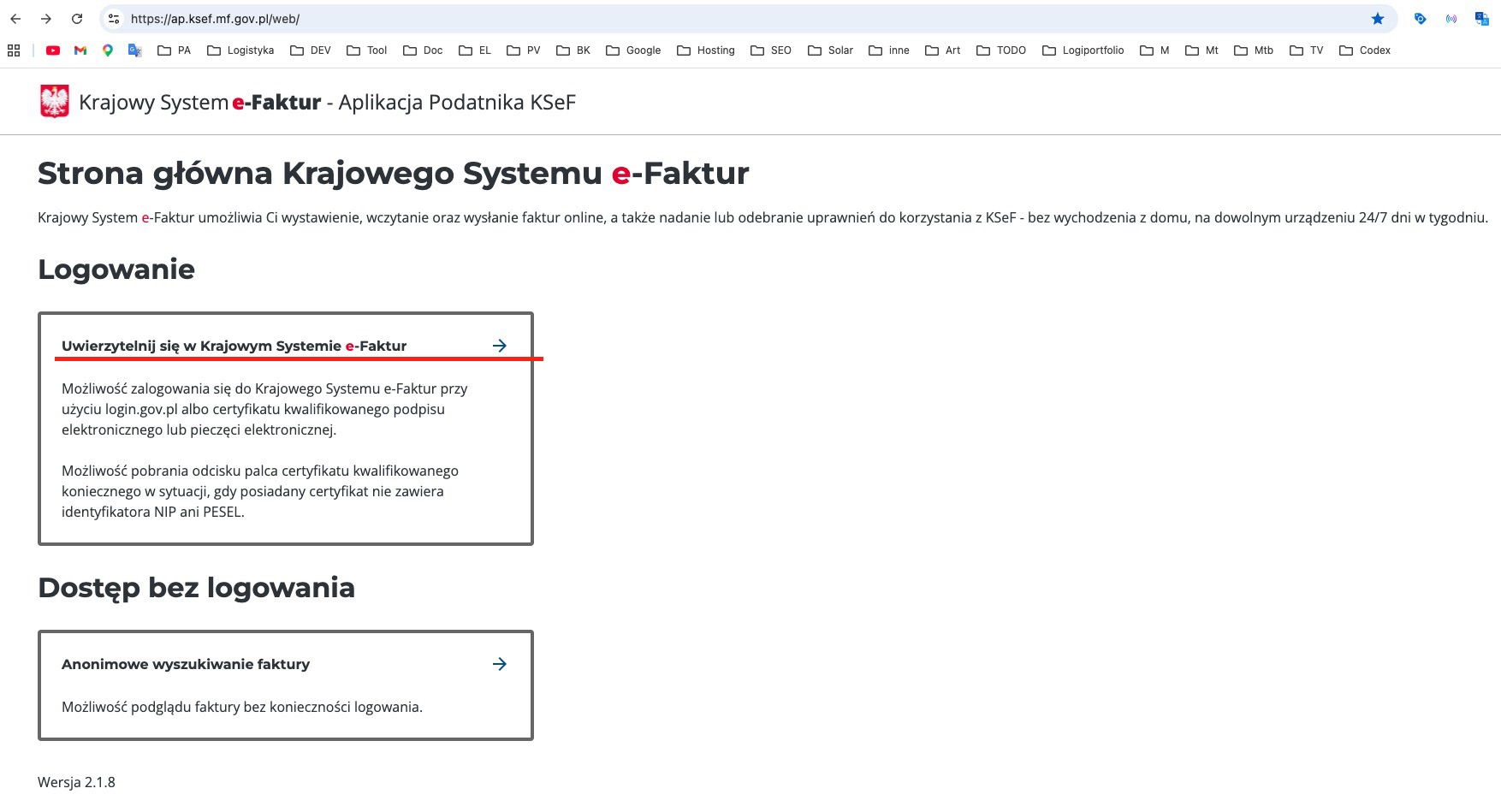Open the Hosting bookmarks folder
This screenshot has width=1501, height=812.
coord(706,50)
